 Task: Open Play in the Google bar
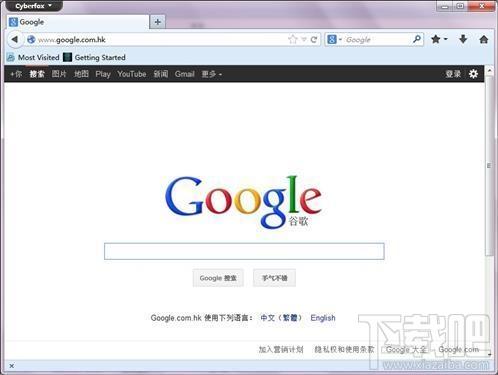tap(103, 74)
